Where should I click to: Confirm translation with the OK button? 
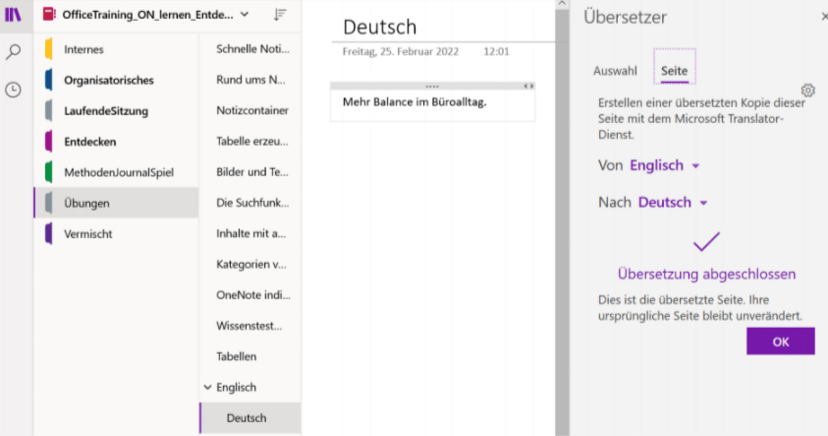point(780,342)
